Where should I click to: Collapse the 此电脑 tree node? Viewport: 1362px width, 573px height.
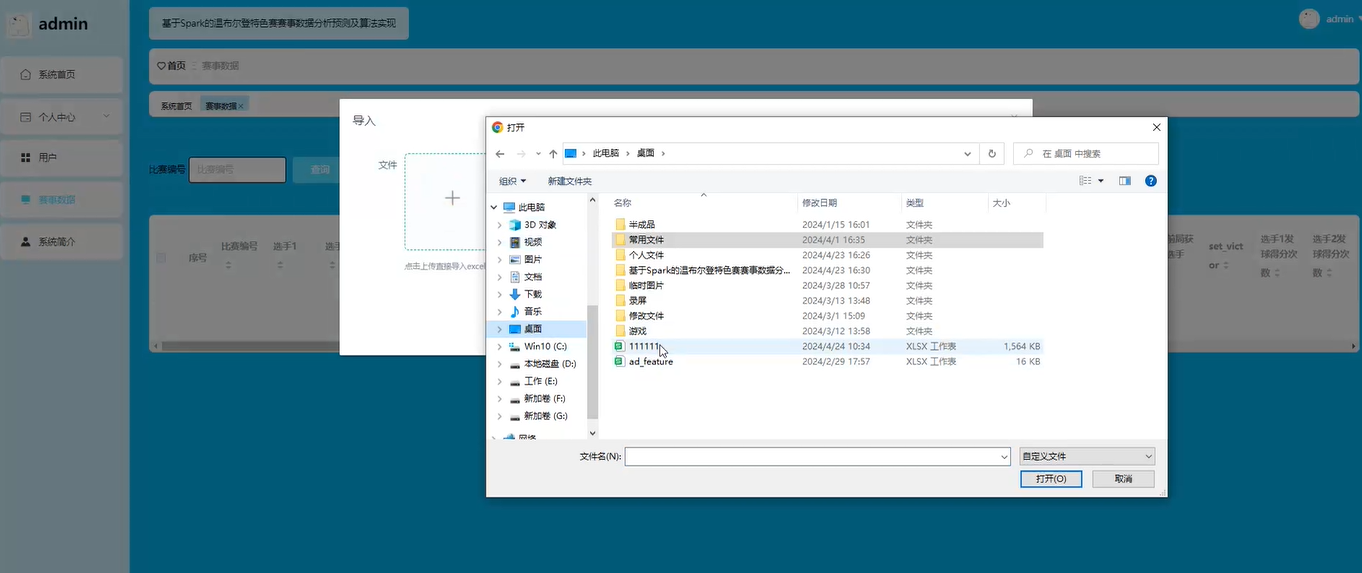point(493,207)
